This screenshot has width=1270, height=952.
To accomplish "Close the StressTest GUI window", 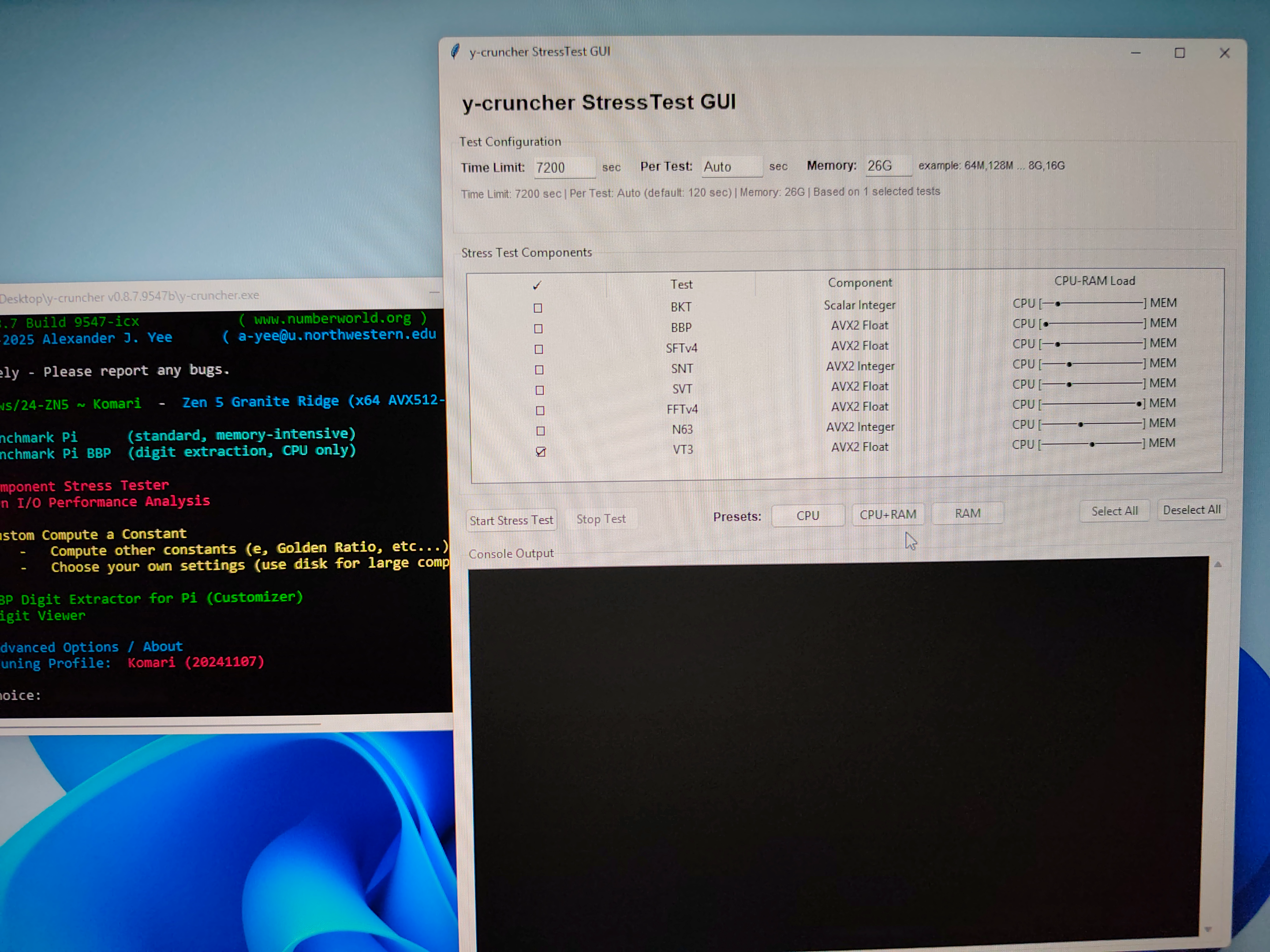I will click(x=1225, y=53).
